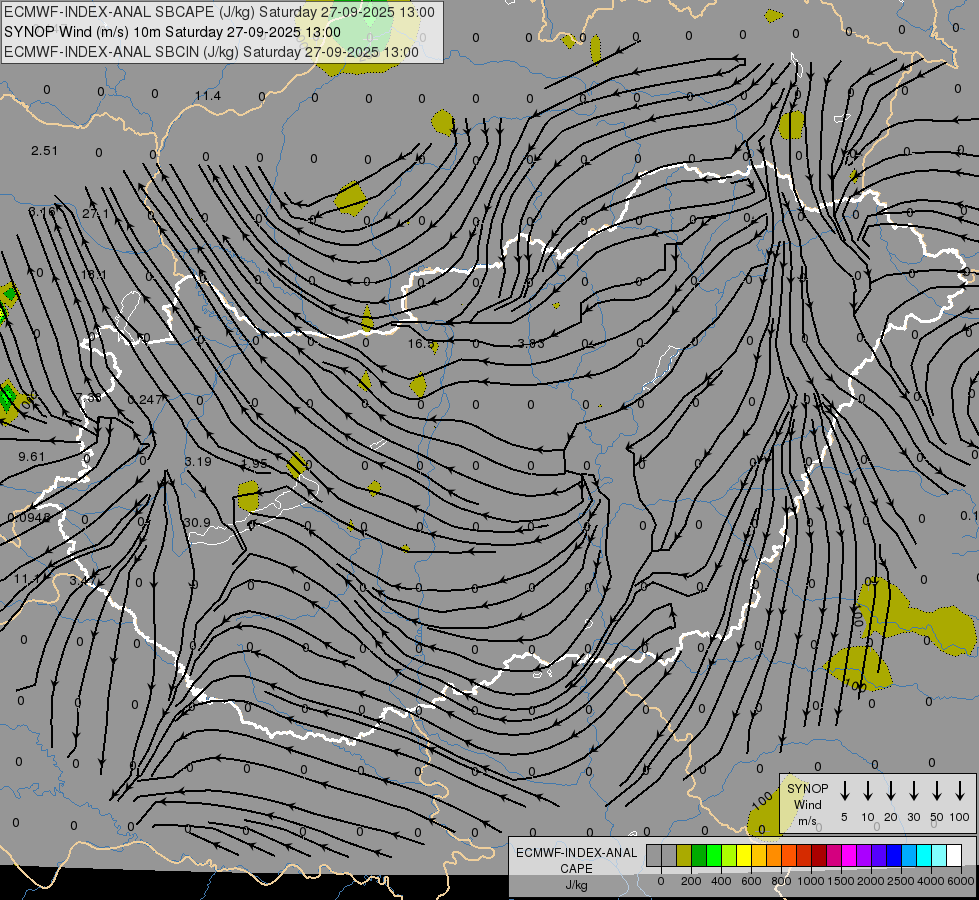Select the 50 m/s wind arrow in legend
Viewport: 979px width, 900px height.
936,791
